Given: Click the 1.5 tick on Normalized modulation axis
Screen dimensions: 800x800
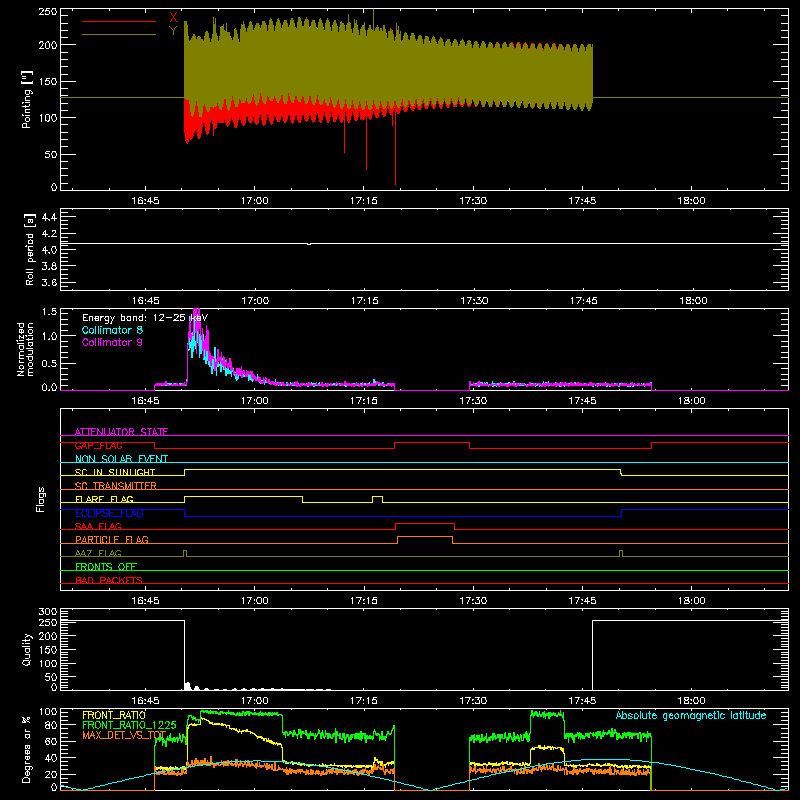Looking at the screenshot, I should pyautogui.click(x=49, y=312).
